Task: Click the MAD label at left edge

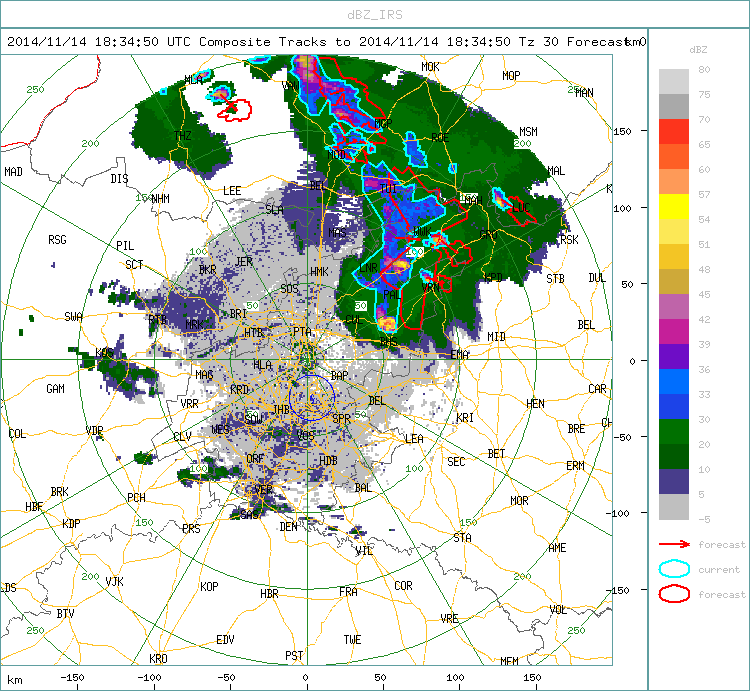Action: pyautogui.click(x=13, y=172)
